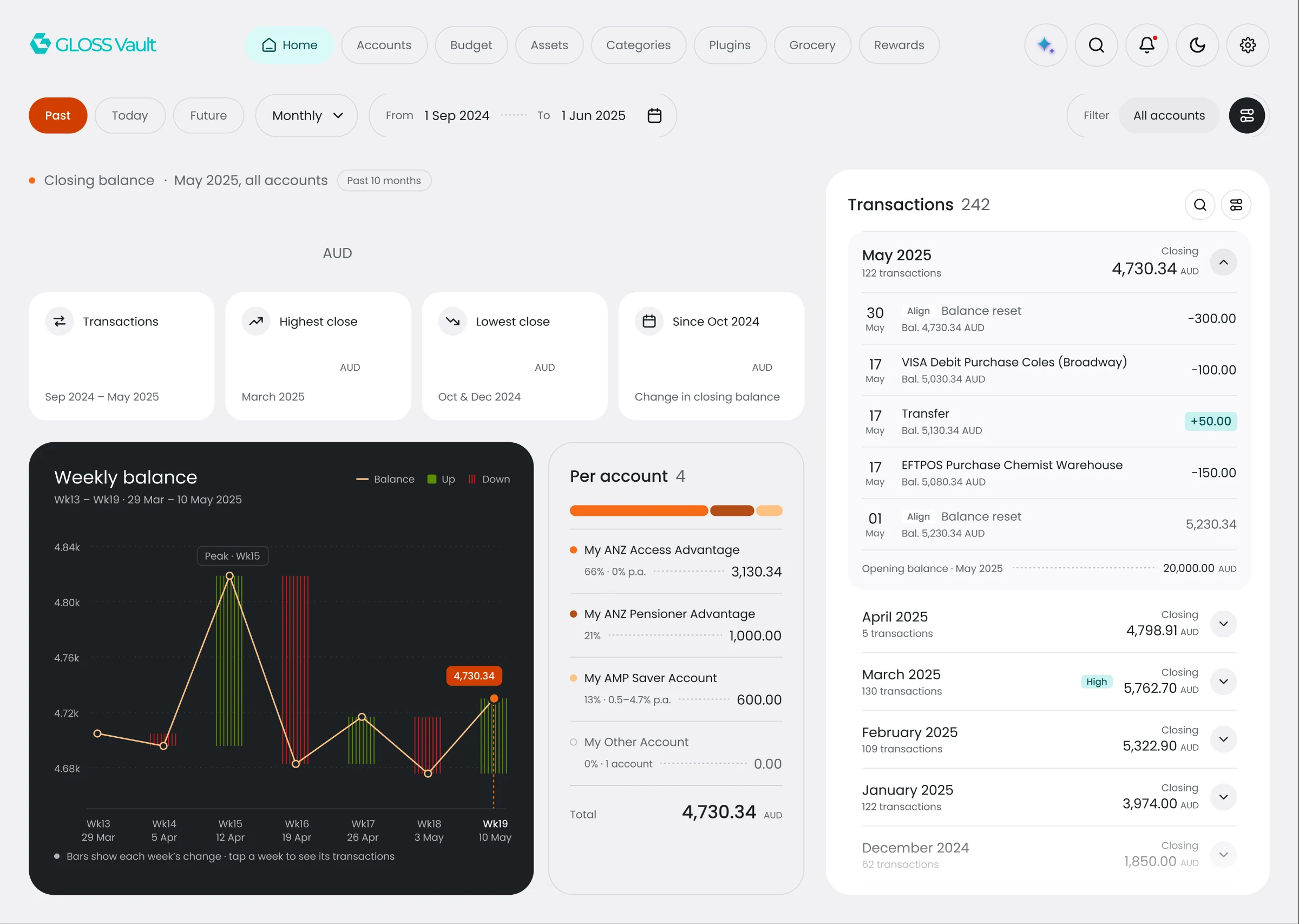Click the search icon in top bar
Image resolution: width=1299 pixels, height=924 pixels.
point(1096,45)
